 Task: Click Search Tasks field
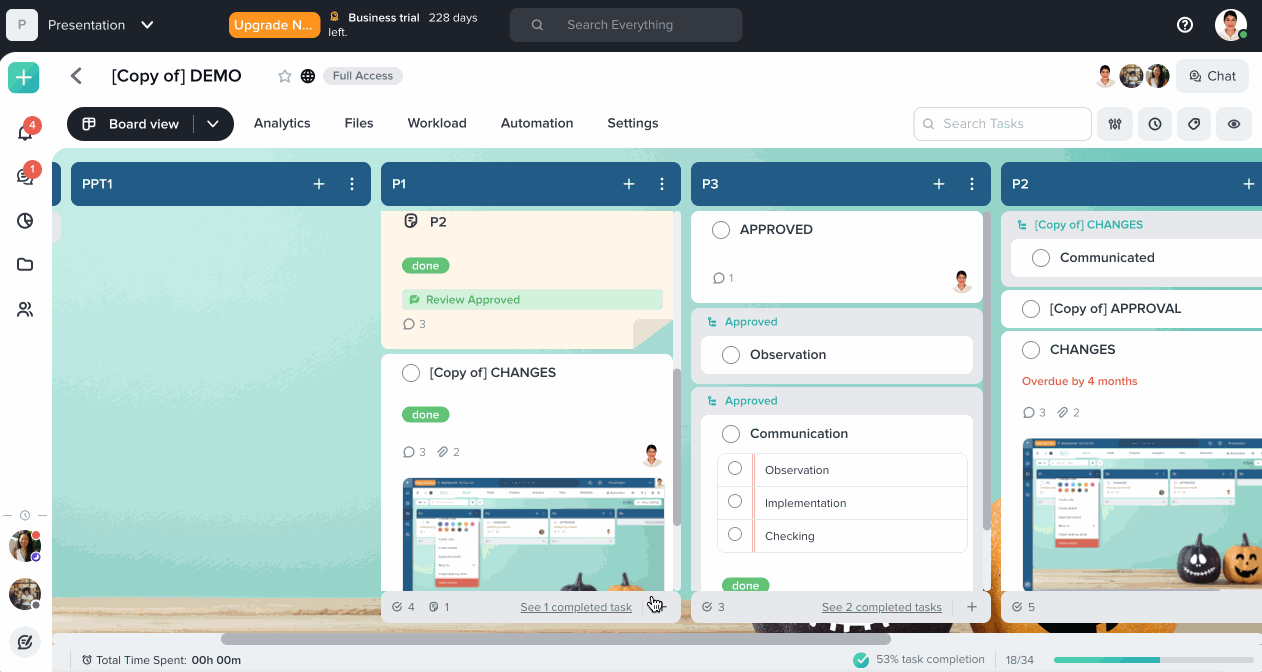click(1002, 124)
